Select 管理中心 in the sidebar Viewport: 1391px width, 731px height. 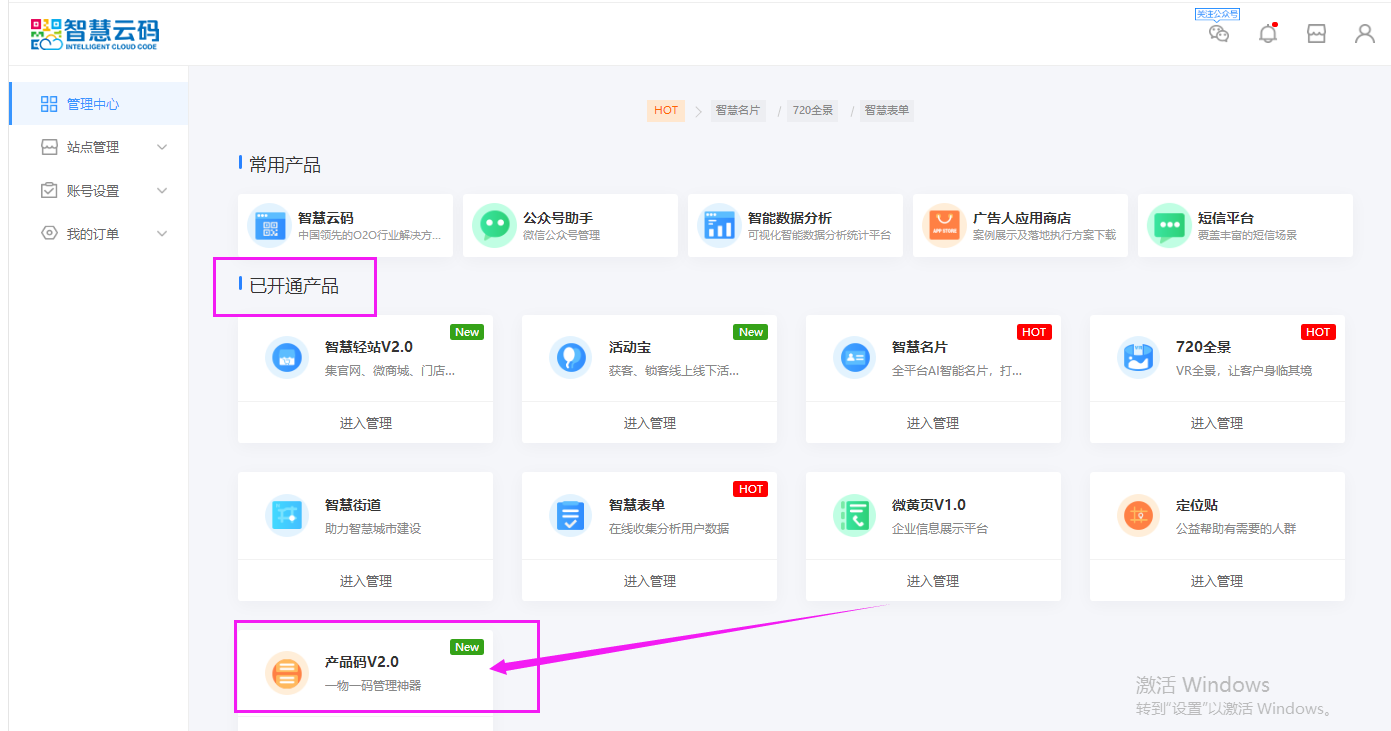(93, 104)
